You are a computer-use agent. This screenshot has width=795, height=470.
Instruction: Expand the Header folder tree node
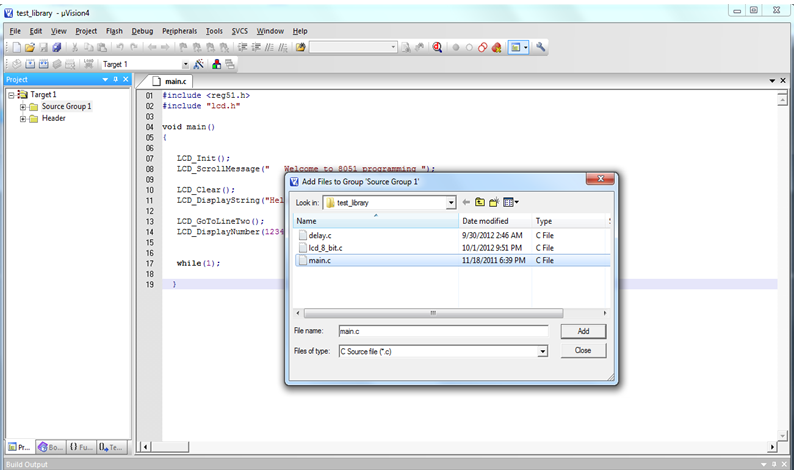pos(23,119)
